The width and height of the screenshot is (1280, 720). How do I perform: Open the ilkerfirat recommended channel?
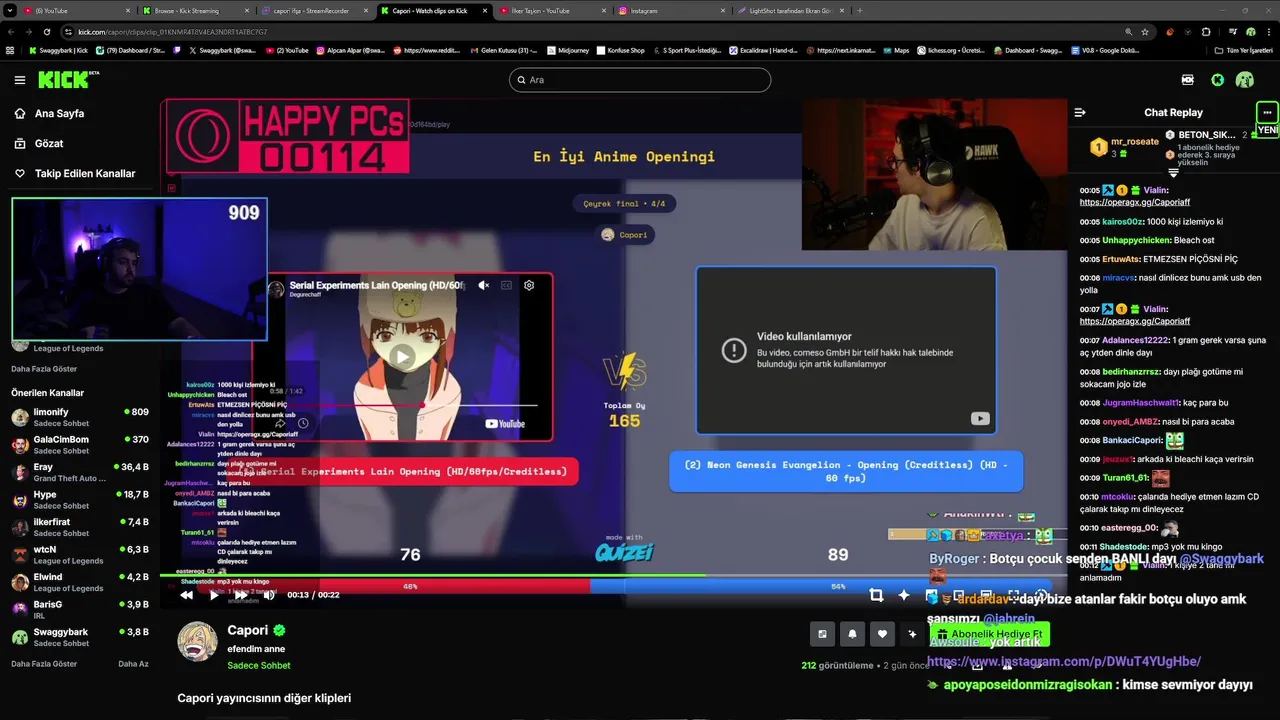pyautogui.click(x=80, y=527)
